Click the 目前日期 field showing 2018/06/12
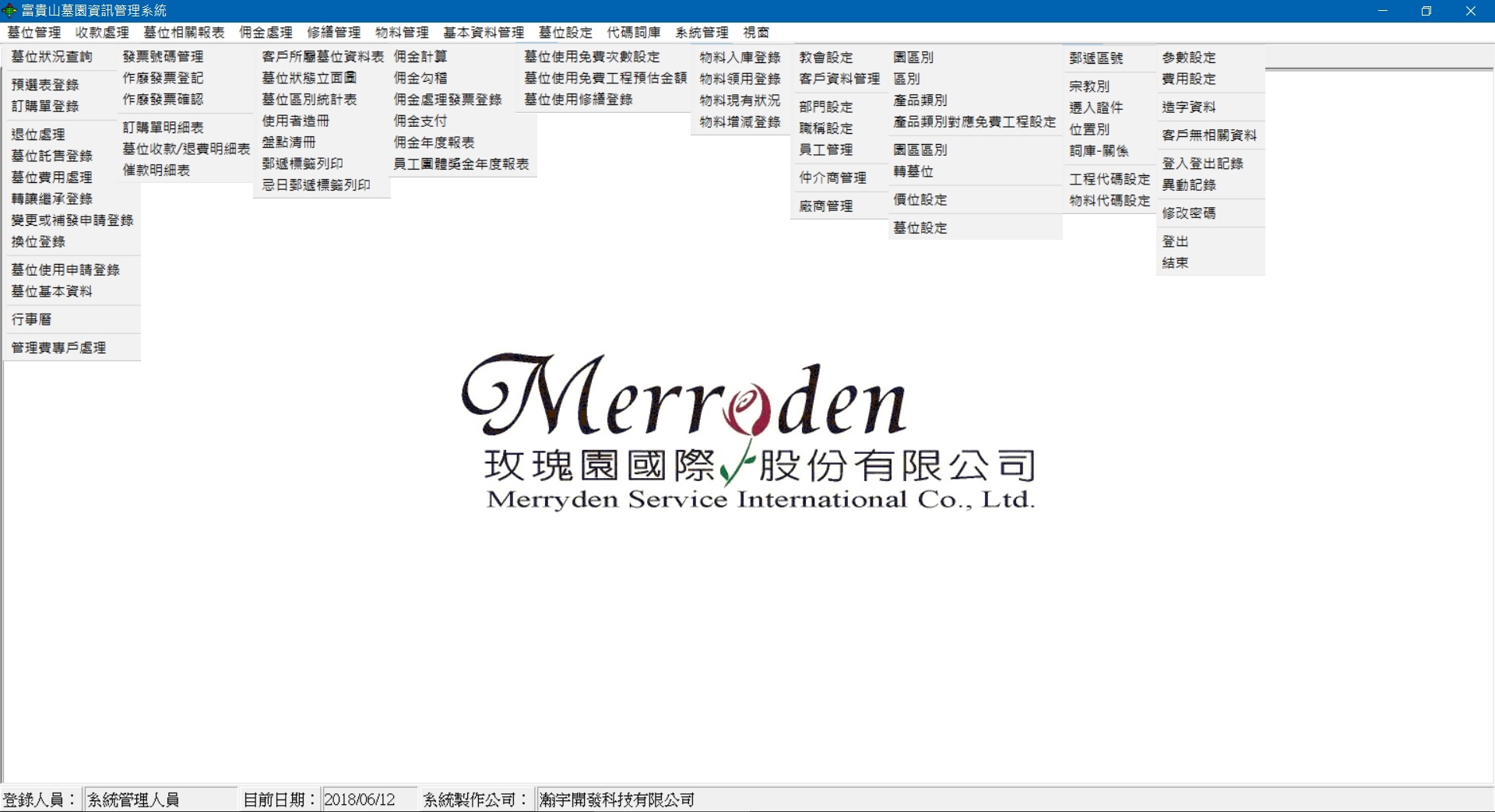 click(368, 800)
